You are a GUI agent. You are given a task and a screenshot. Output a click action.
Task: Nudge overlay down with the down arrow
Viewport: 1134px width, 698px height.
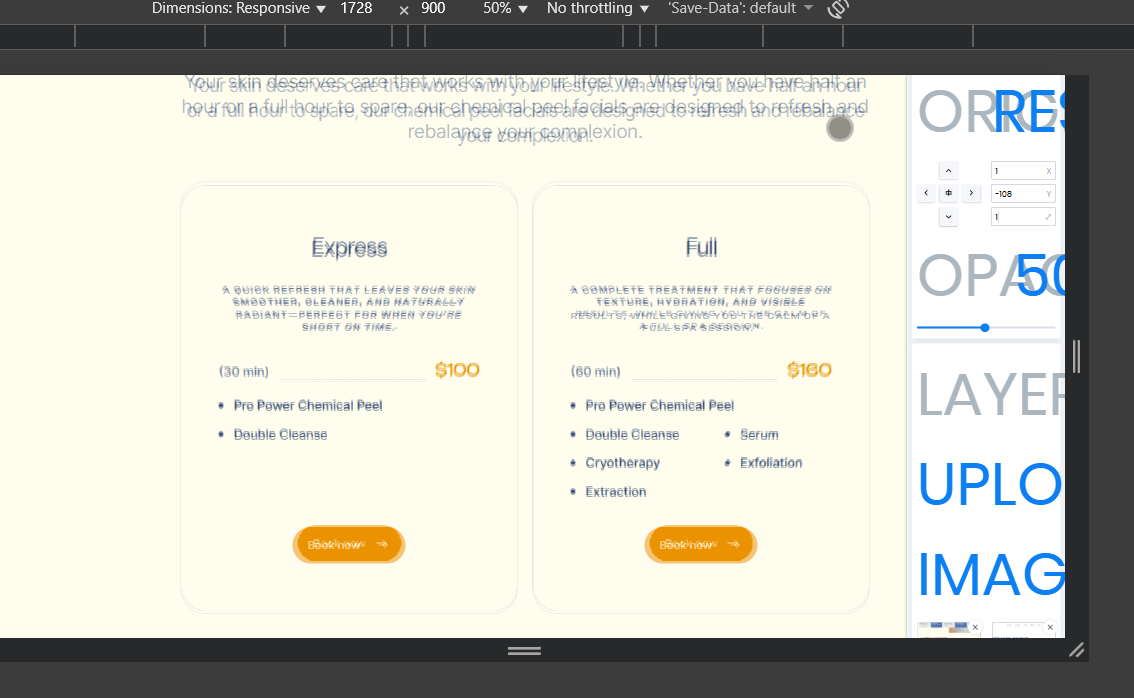coord(948,216)
